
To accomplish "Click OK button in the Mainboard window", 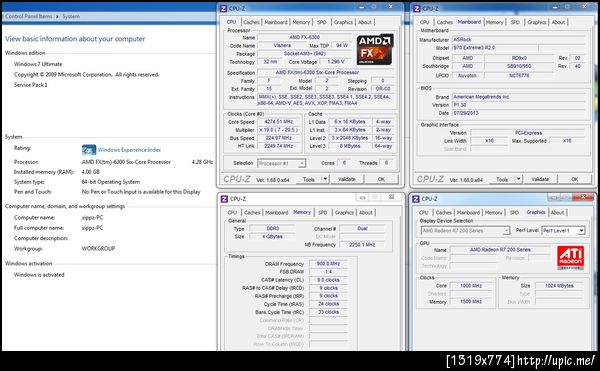I will (574, 179).
